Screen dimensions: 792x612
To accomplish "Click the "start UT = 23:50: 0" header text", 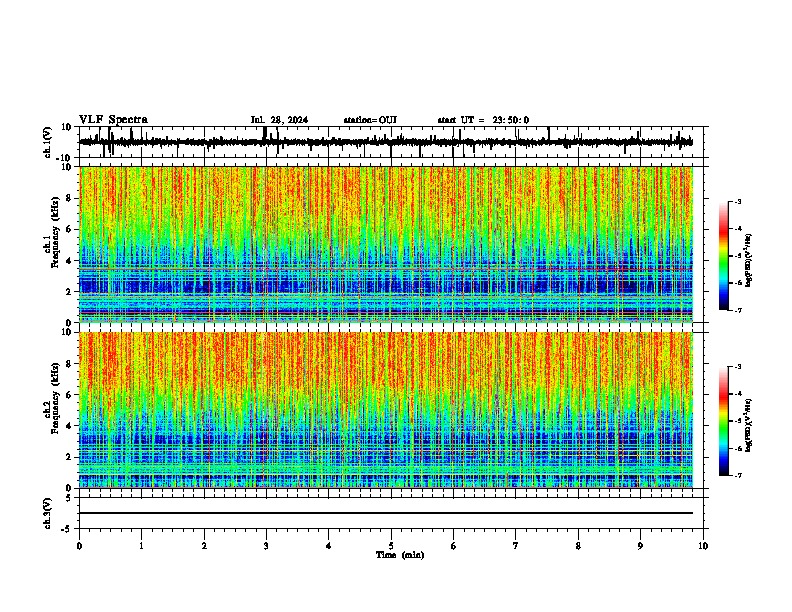I will (483, 120).
